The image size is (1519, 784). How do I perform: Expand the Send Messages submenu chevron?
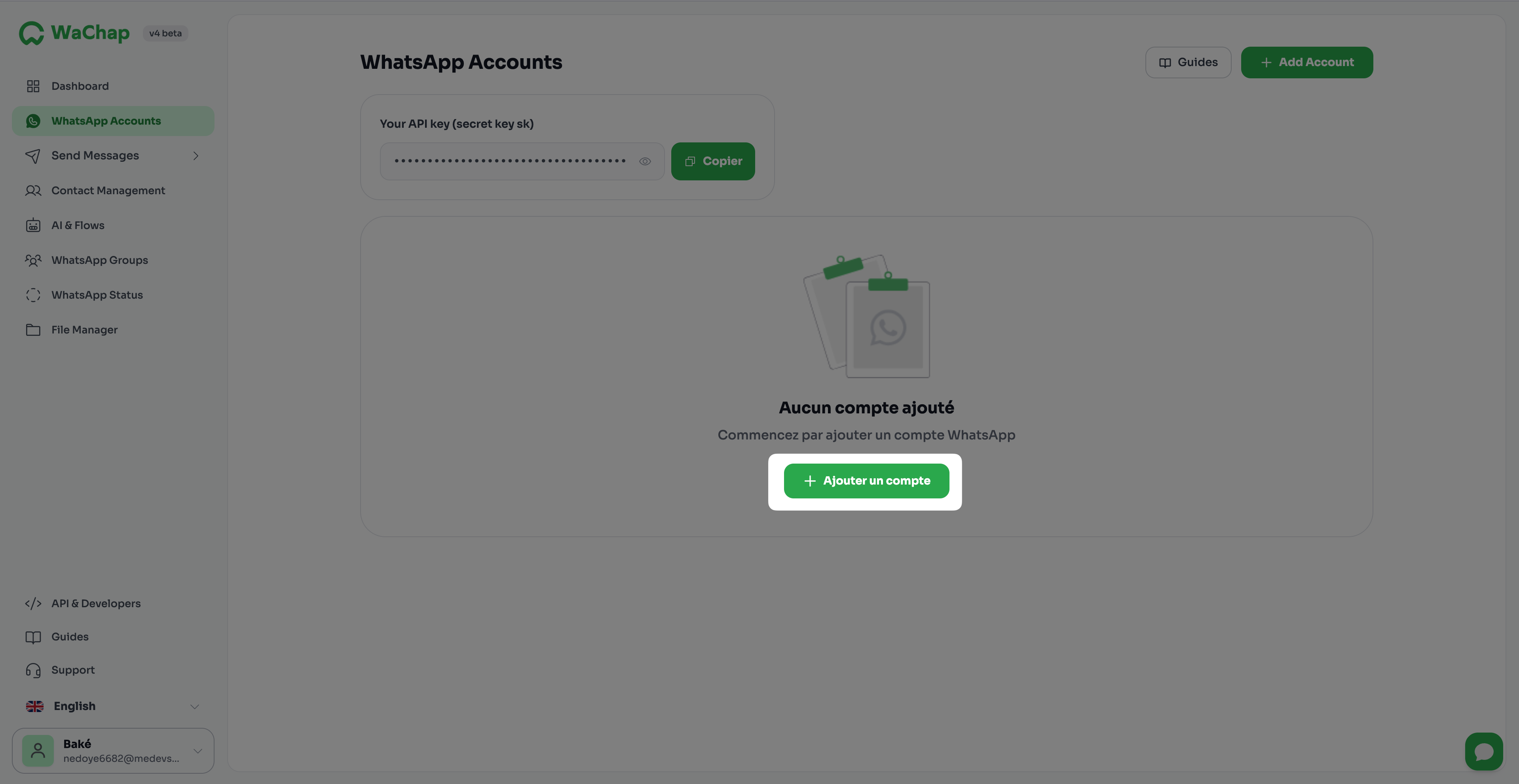tap(196, 155)
